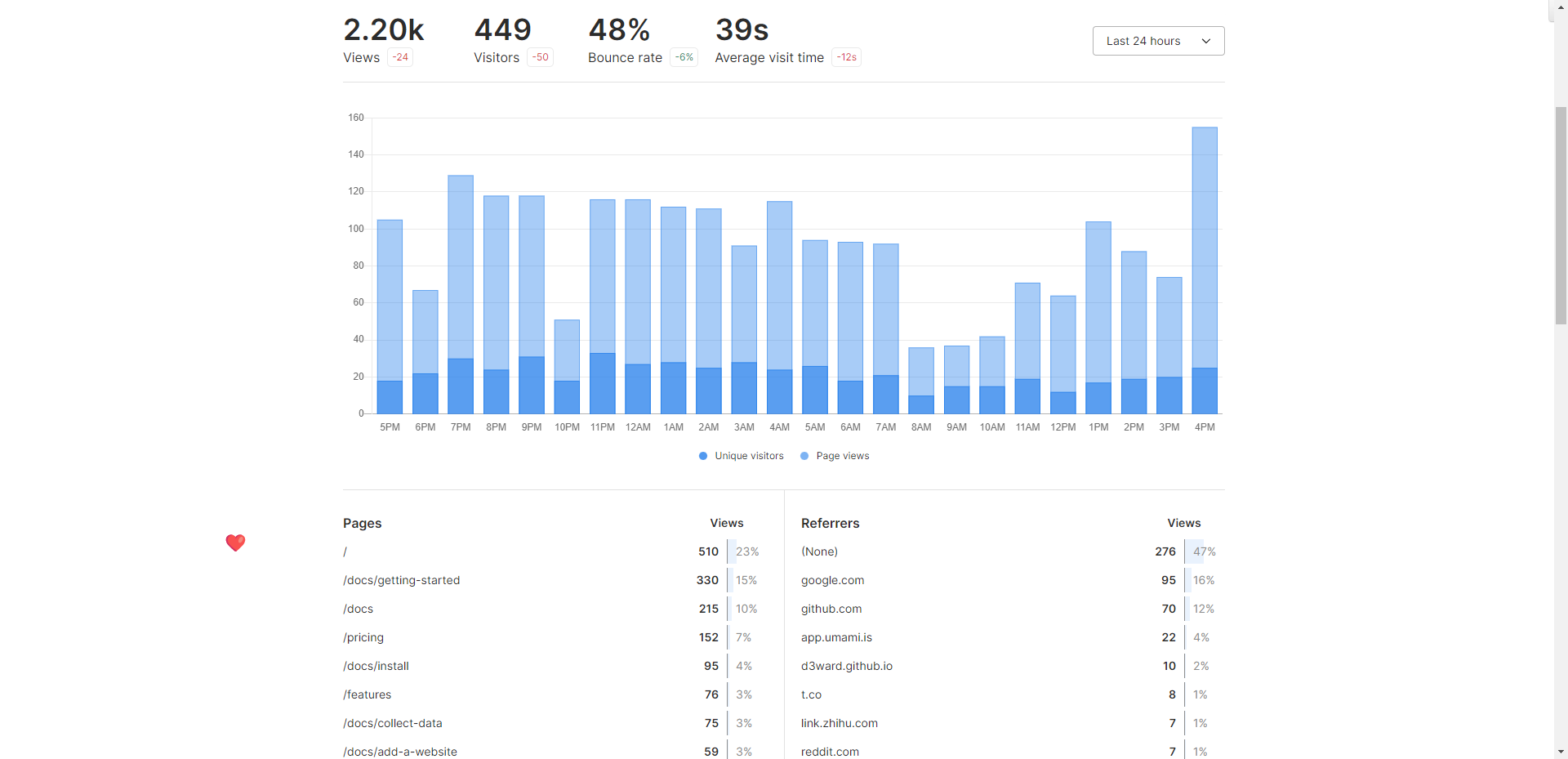Click the scrollbar down arrow
Image resolution: width=1568 pixels, height=759 pixels.
[1561, 752]
